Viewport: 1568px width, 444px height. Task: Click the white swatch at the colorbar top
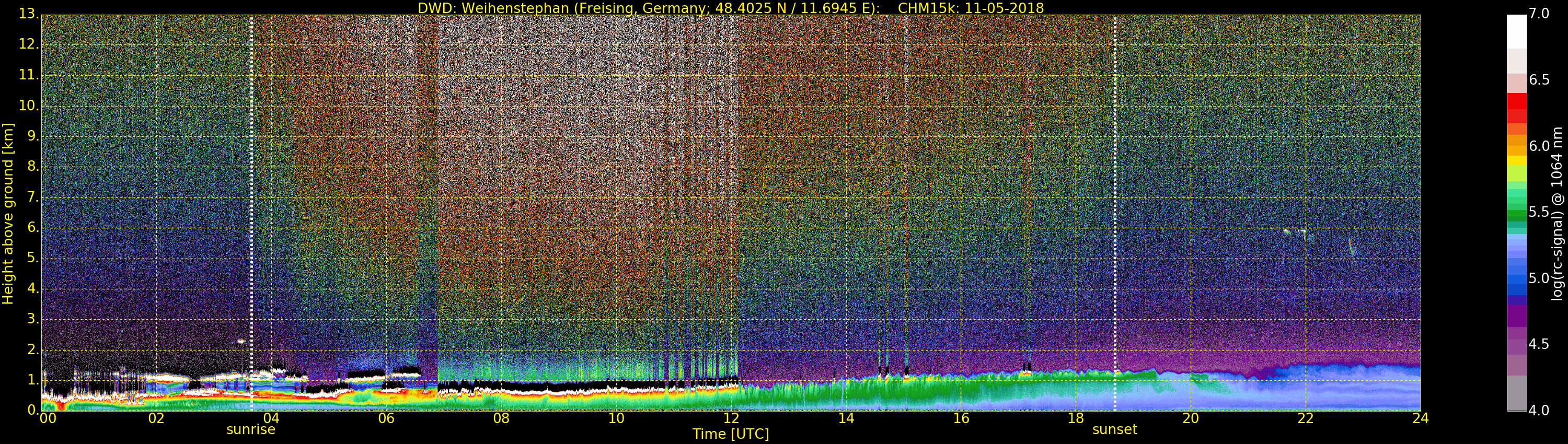pos(1516,30)
